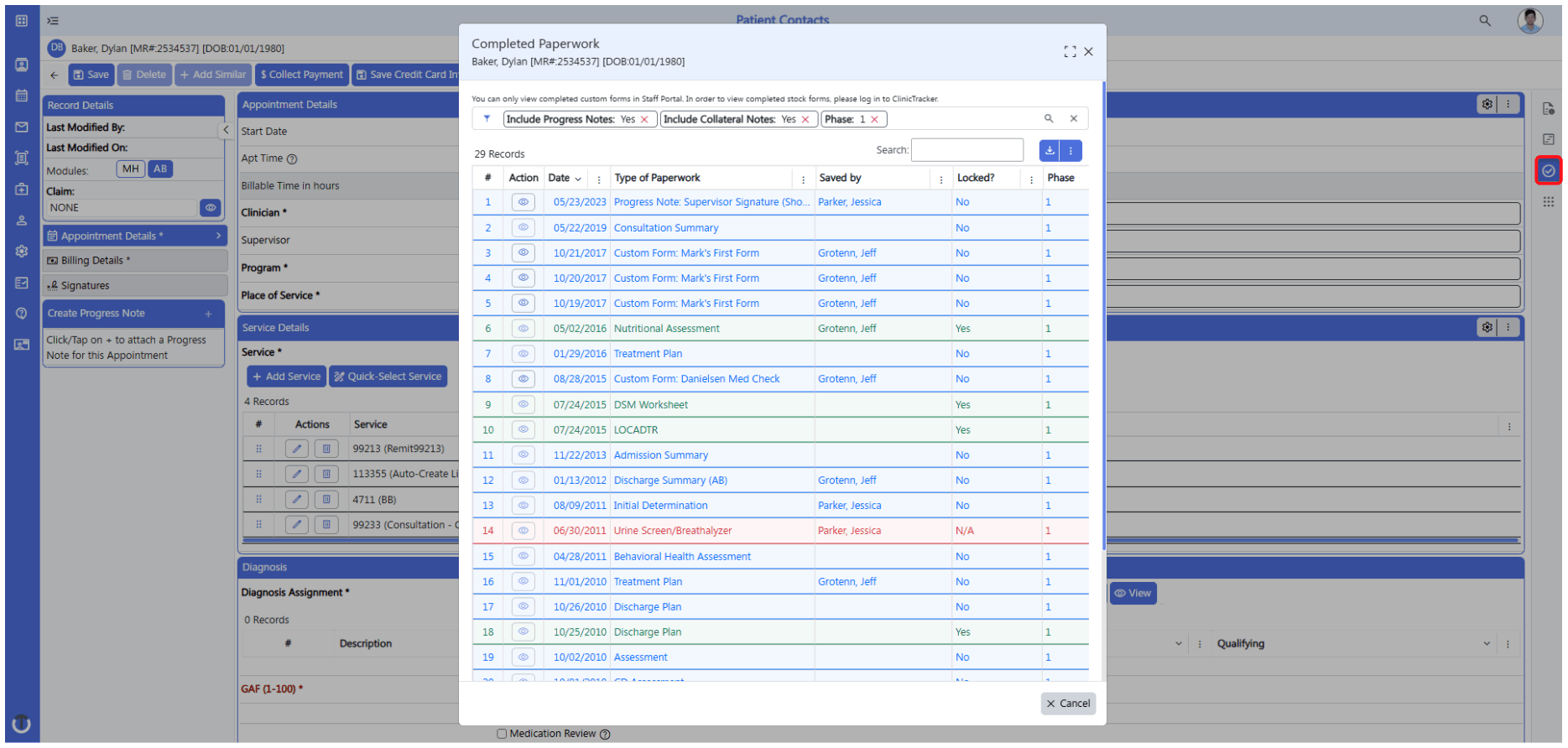The image size is (1568, 748).
Task: Open Discharge Summary (AB) link
Action: (670, 480)
